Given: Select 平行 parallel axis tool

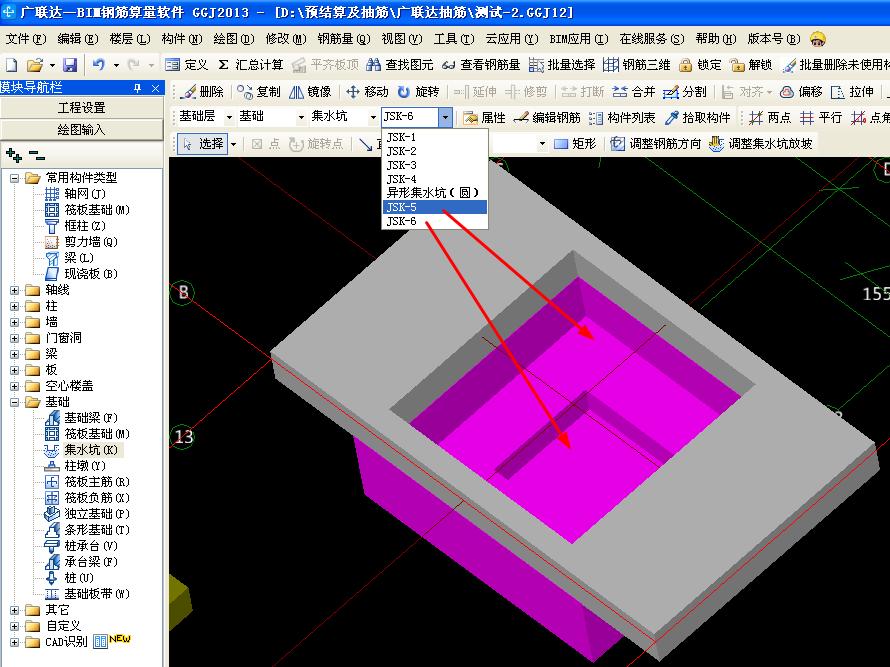Looking at the screenshot, I should coord(821,118).
